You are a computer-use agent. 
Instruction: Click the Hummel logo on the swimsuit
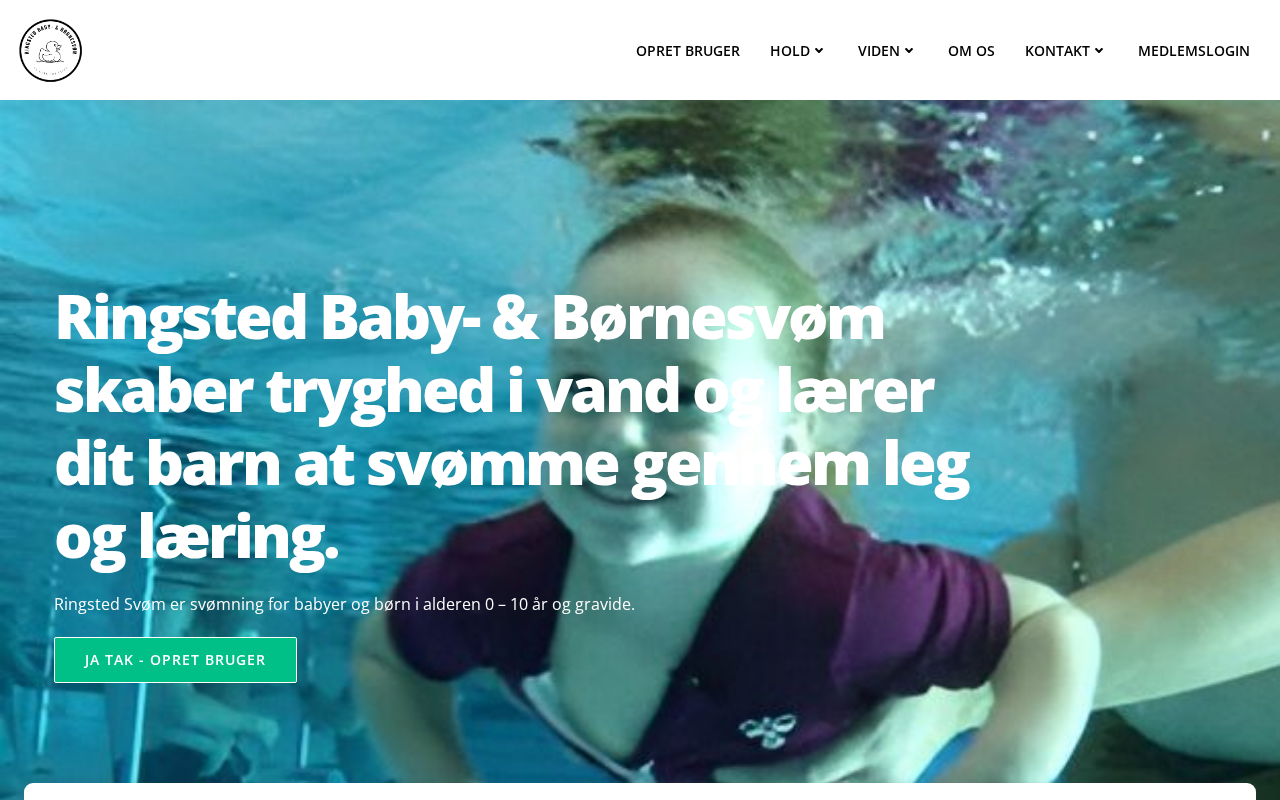(769, 729)
